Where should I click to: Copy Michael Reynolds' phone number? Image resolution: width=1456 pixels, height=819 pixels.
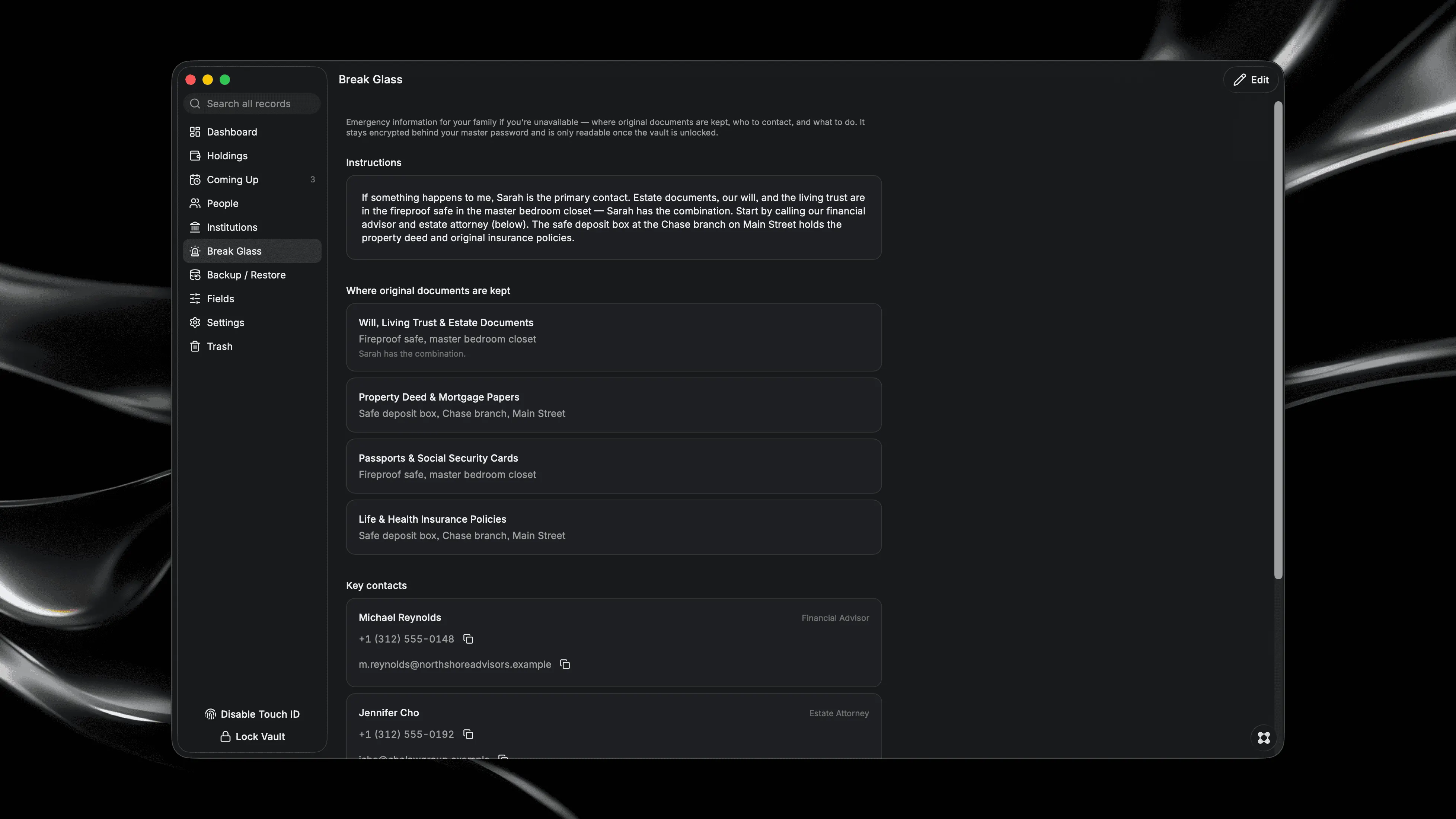[x=468, y=639]
